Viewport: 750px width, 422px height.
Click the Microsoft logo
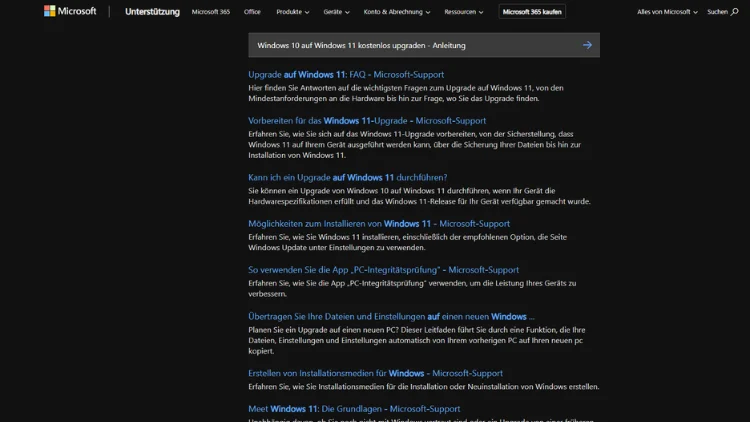[70, 11]
